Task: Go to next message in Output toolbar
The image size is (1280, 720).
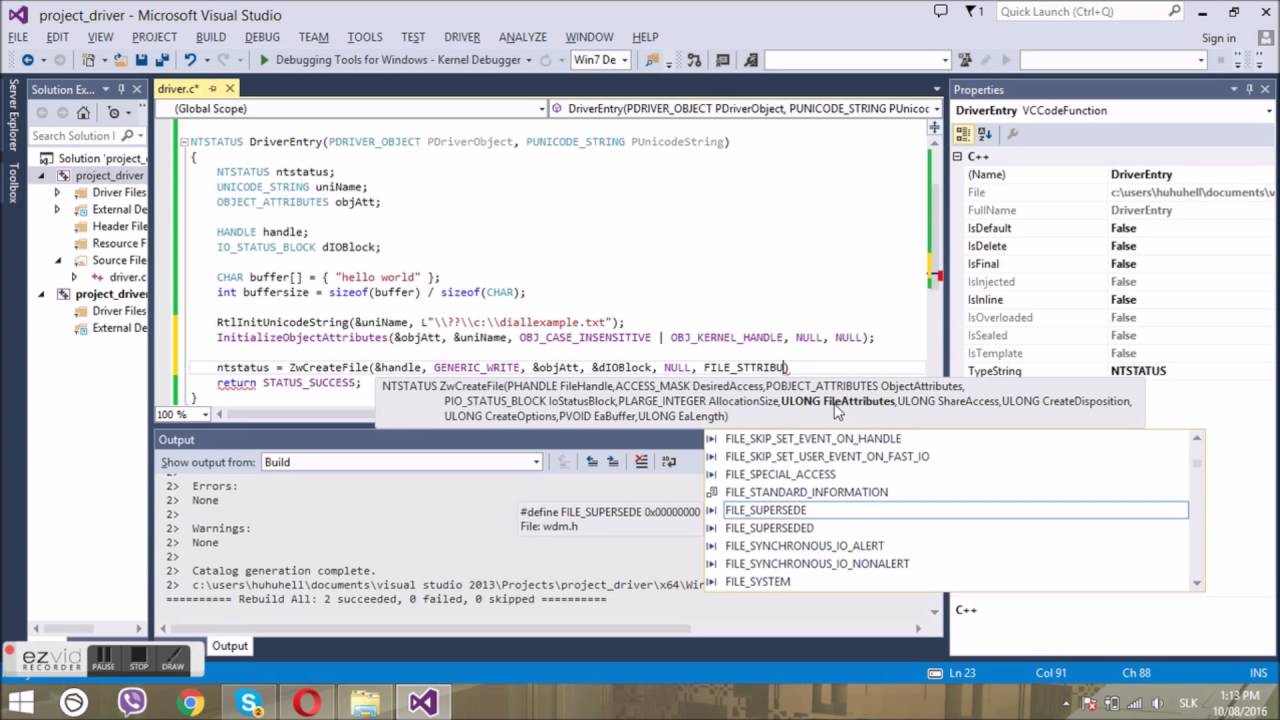Action: pos(613,462)
